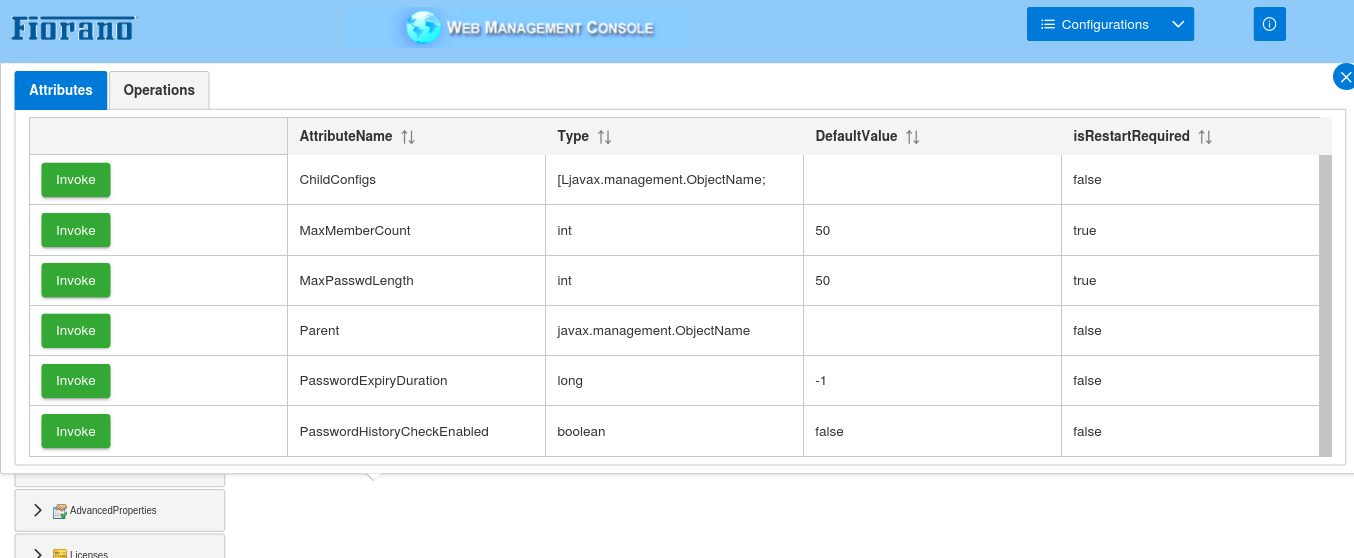
Task: Close the attributes dialog with X icon
Action: pyautogui.click(x=1344, y=77)
